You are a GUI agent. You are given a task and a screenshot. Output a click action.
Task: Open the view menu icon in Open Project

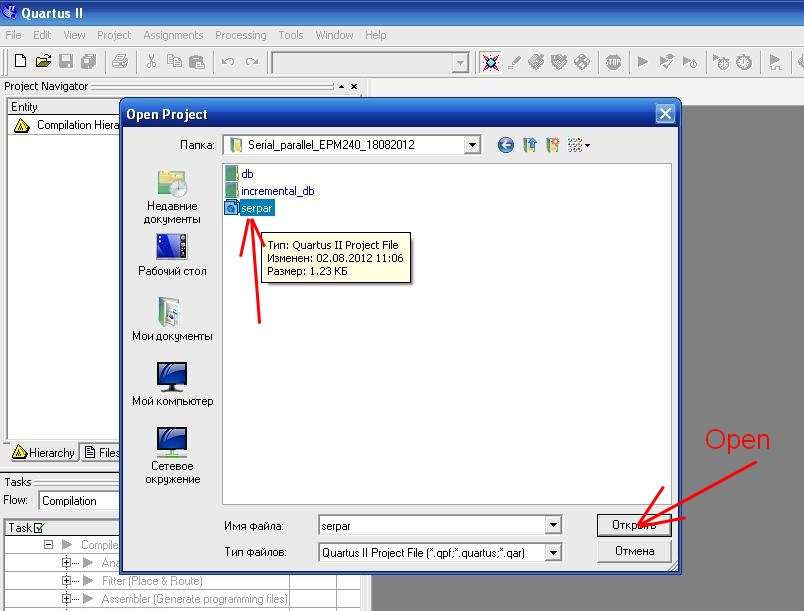[578, 145]
